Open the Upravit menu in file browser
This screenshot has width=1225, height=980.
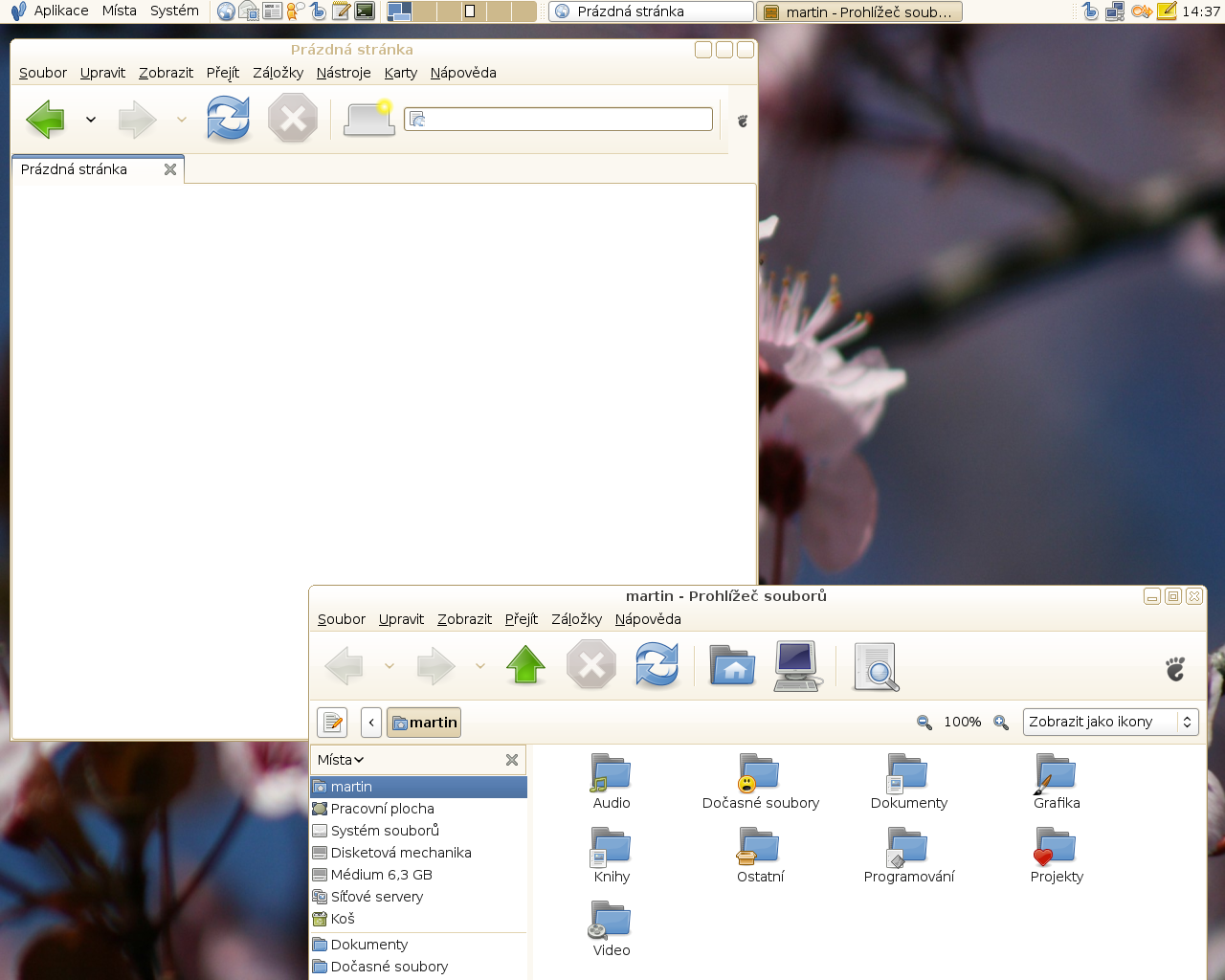[401, 619]
